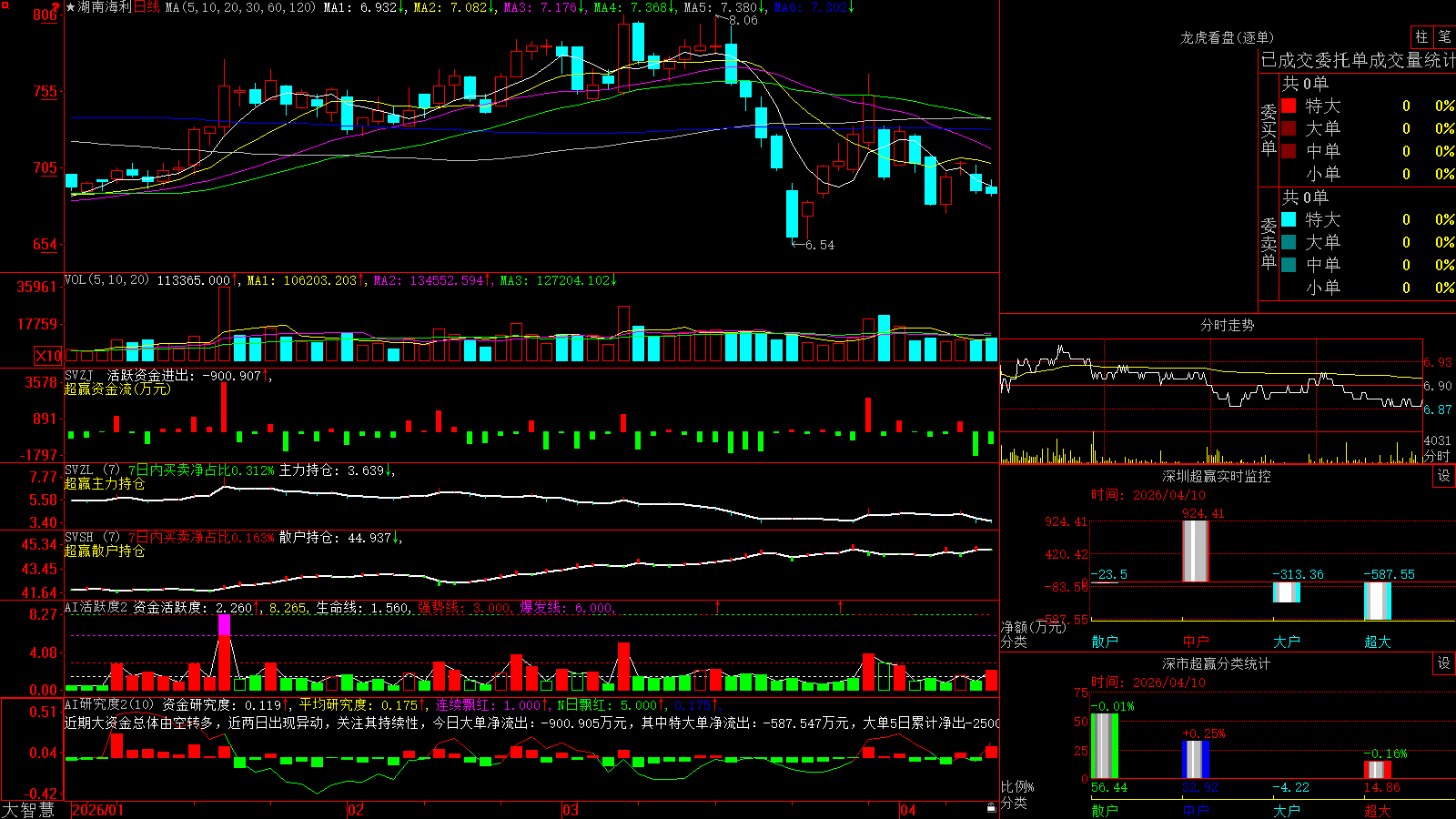
Task: Click the 6.54 low price annotation
Action: [x=820, y=245]
